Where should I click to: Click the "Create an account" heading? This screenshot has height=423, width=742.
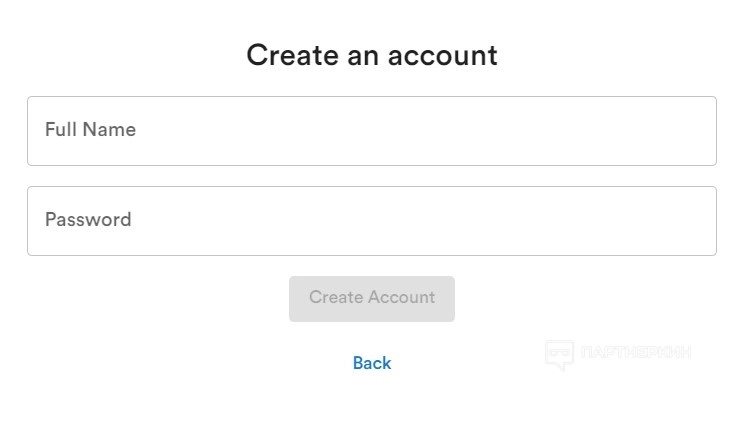click(x=372, y=55)
